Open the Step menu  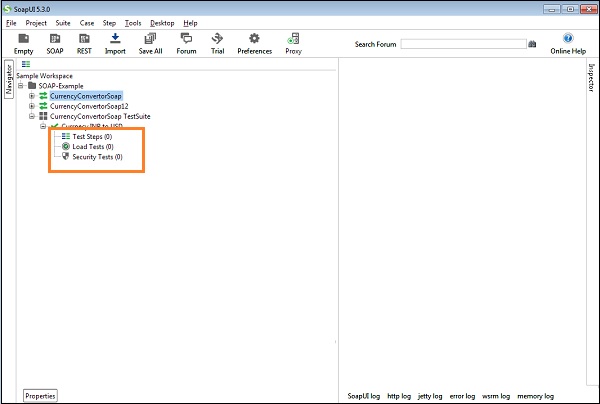tap(109, 23)
